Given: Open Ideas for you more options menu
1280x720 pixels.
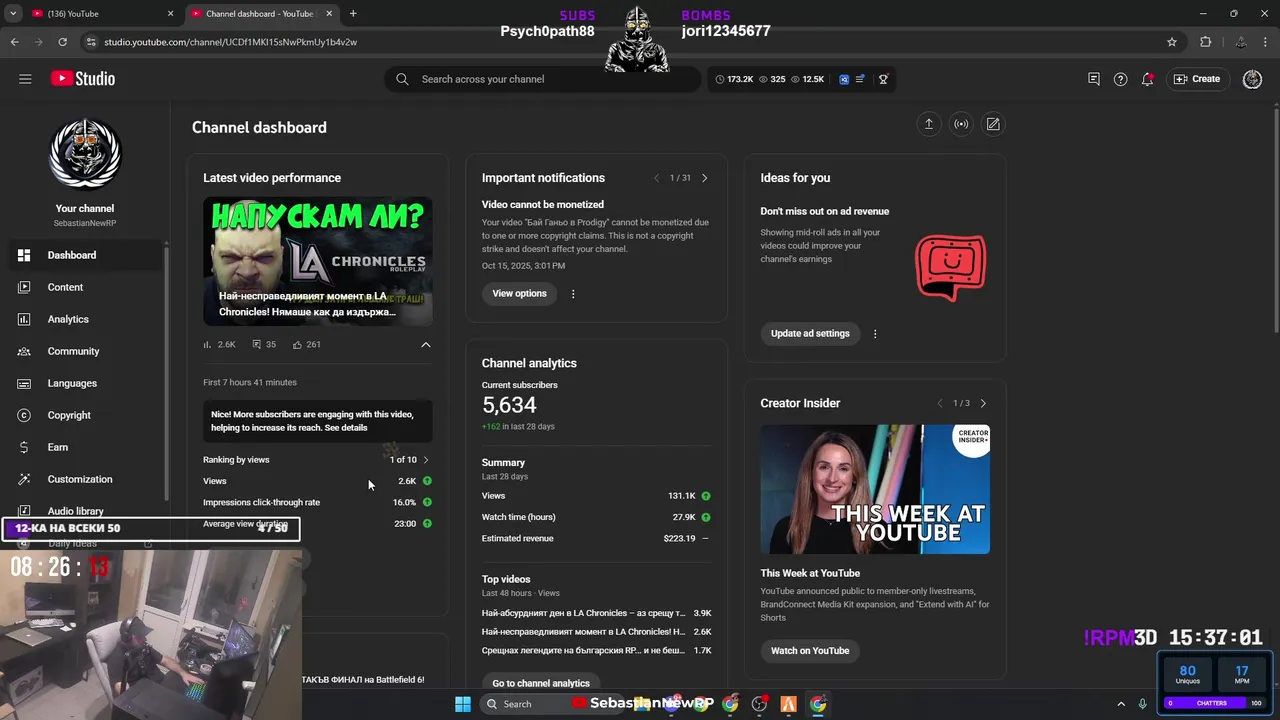Looking at the screenshot, I should pyautogui.click(x=875, y=334).
